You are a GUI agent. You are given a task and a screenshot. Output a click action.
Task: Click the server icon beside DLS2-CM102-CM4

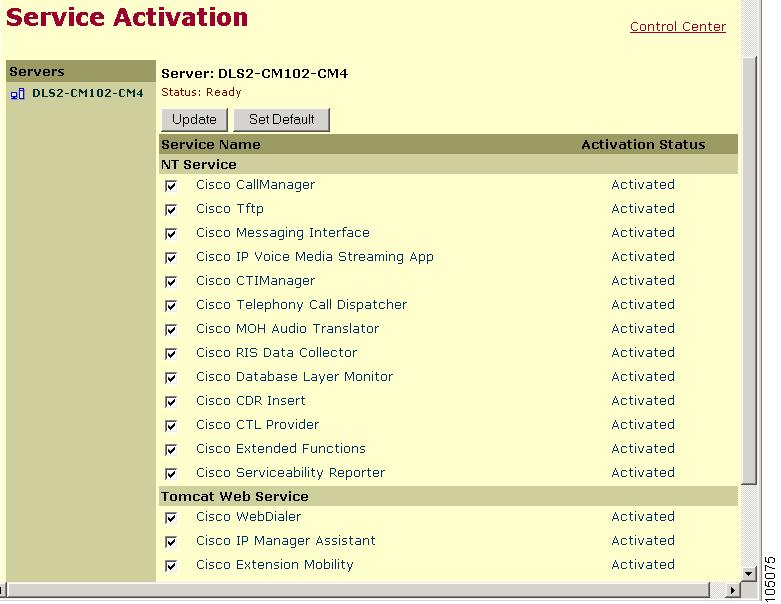tap(17, 94)
